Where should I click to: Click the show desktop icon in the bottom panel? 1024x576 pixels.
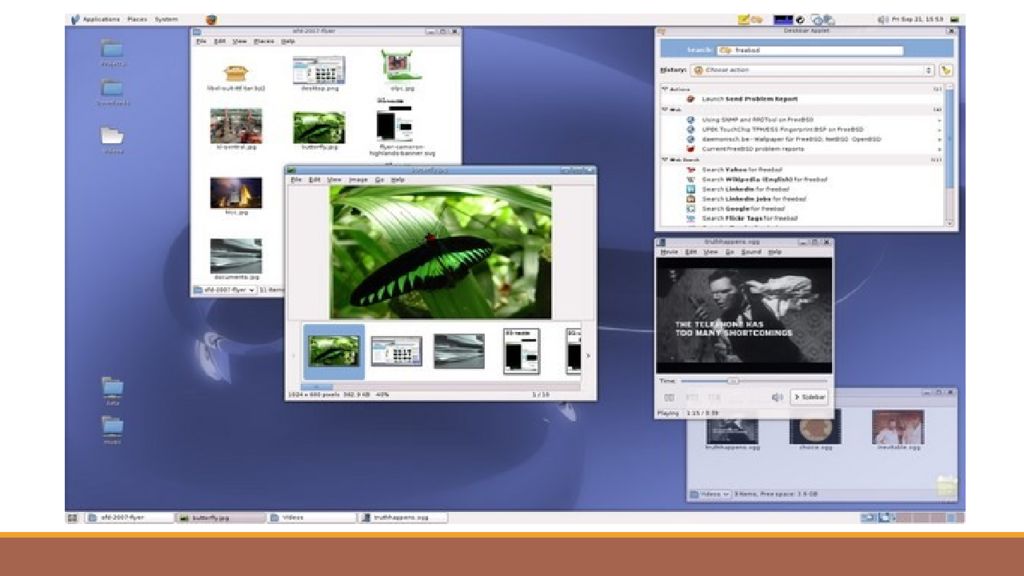click(x=72, y=518)
